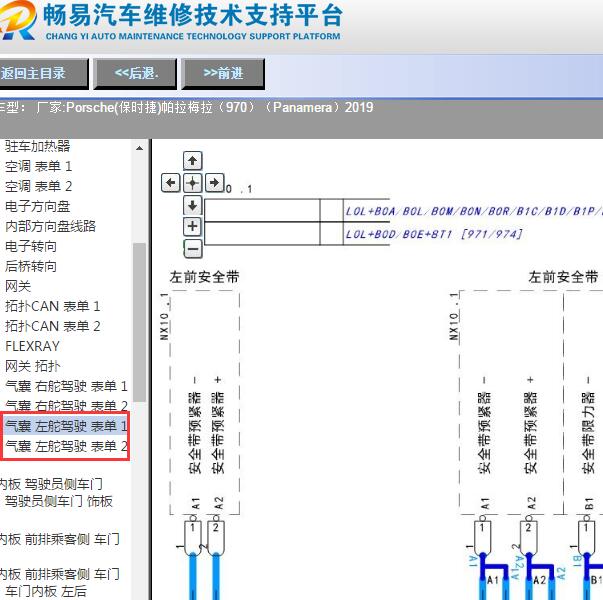The height and width of the screenshot is (600, 603).
Task: Zoom out with the minus icon
Action: coord(193,248)
